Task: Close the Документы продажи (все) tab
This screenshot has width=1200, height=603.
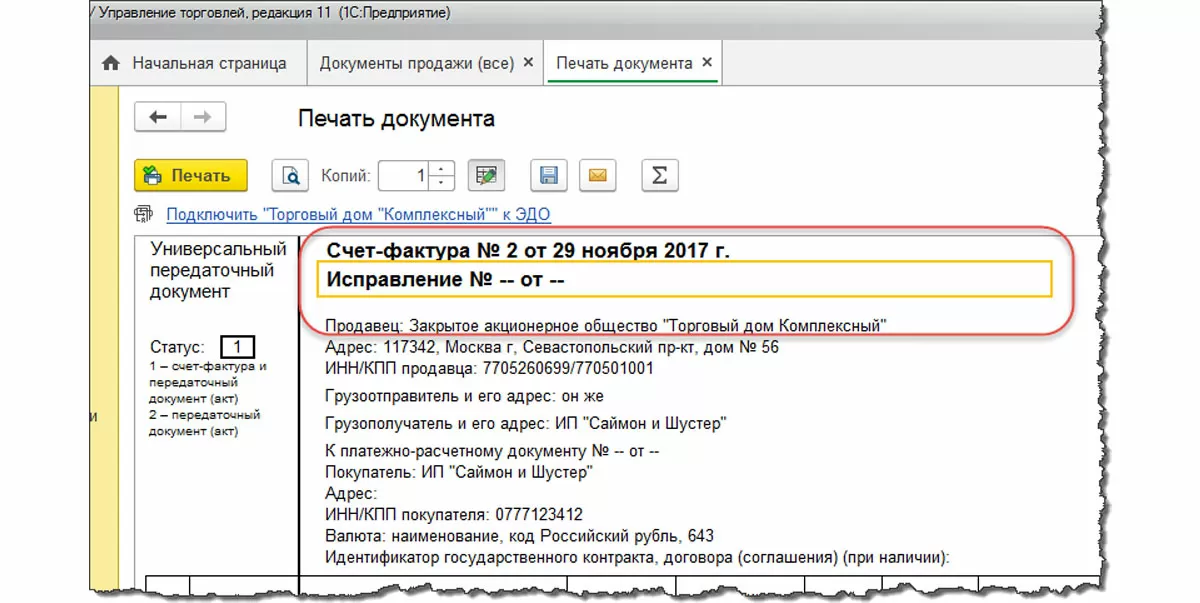Action: pyautogui.click(x=527, y=63)
